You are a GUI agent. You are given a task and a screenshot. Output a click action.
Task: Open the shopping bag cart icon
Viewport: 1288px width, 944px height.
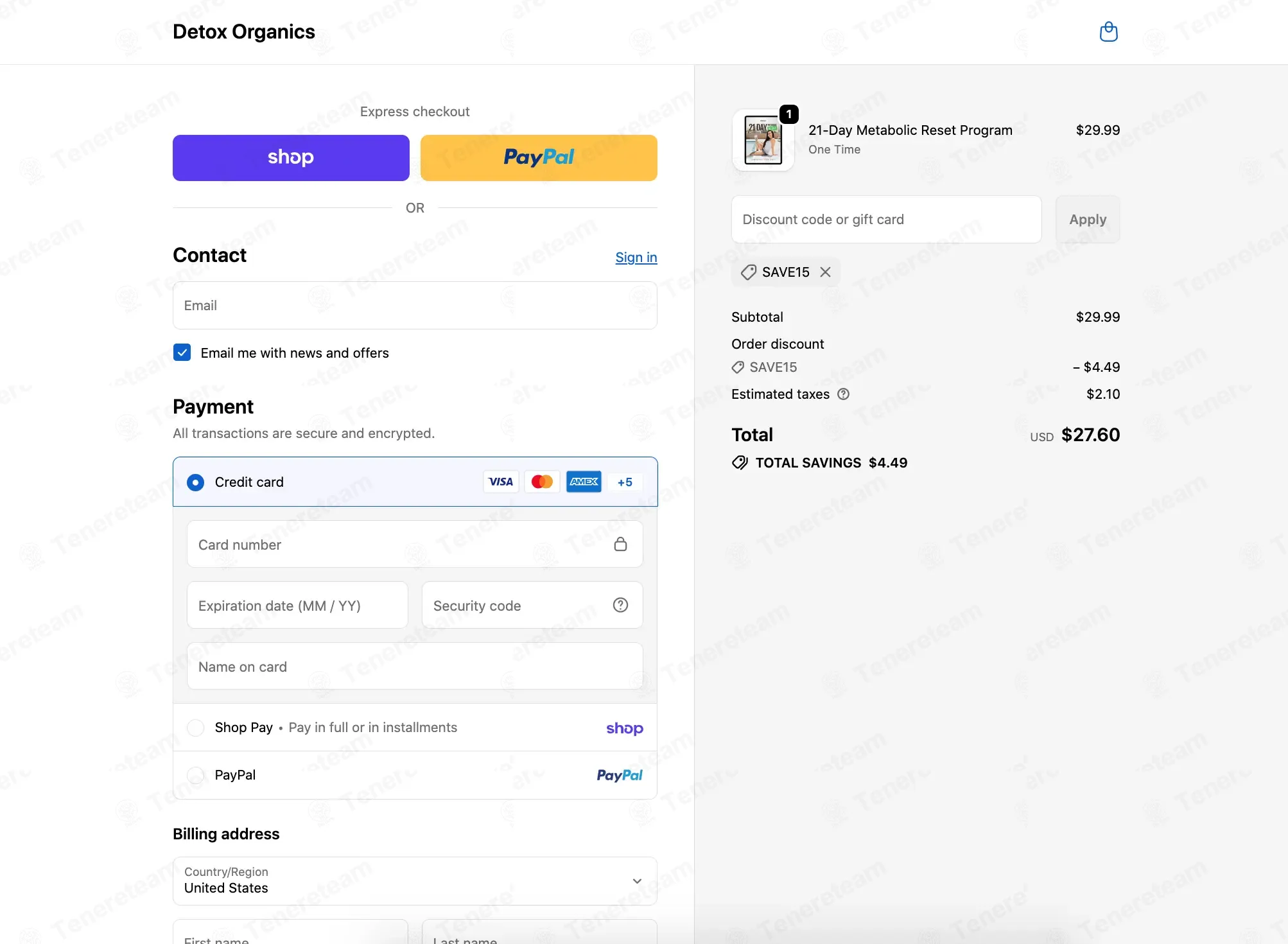(x=1108, y=31)
